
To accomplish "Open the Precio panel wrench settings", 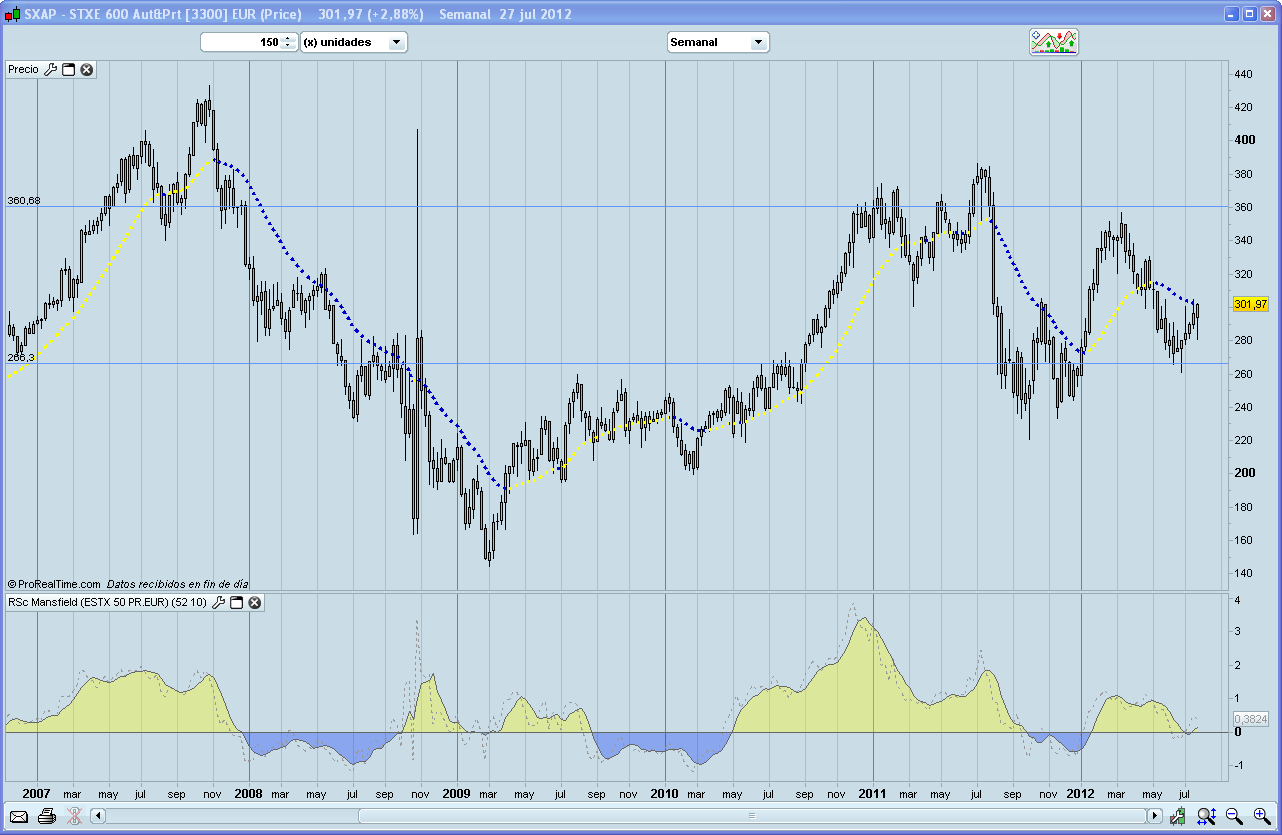I will (51, 69).
